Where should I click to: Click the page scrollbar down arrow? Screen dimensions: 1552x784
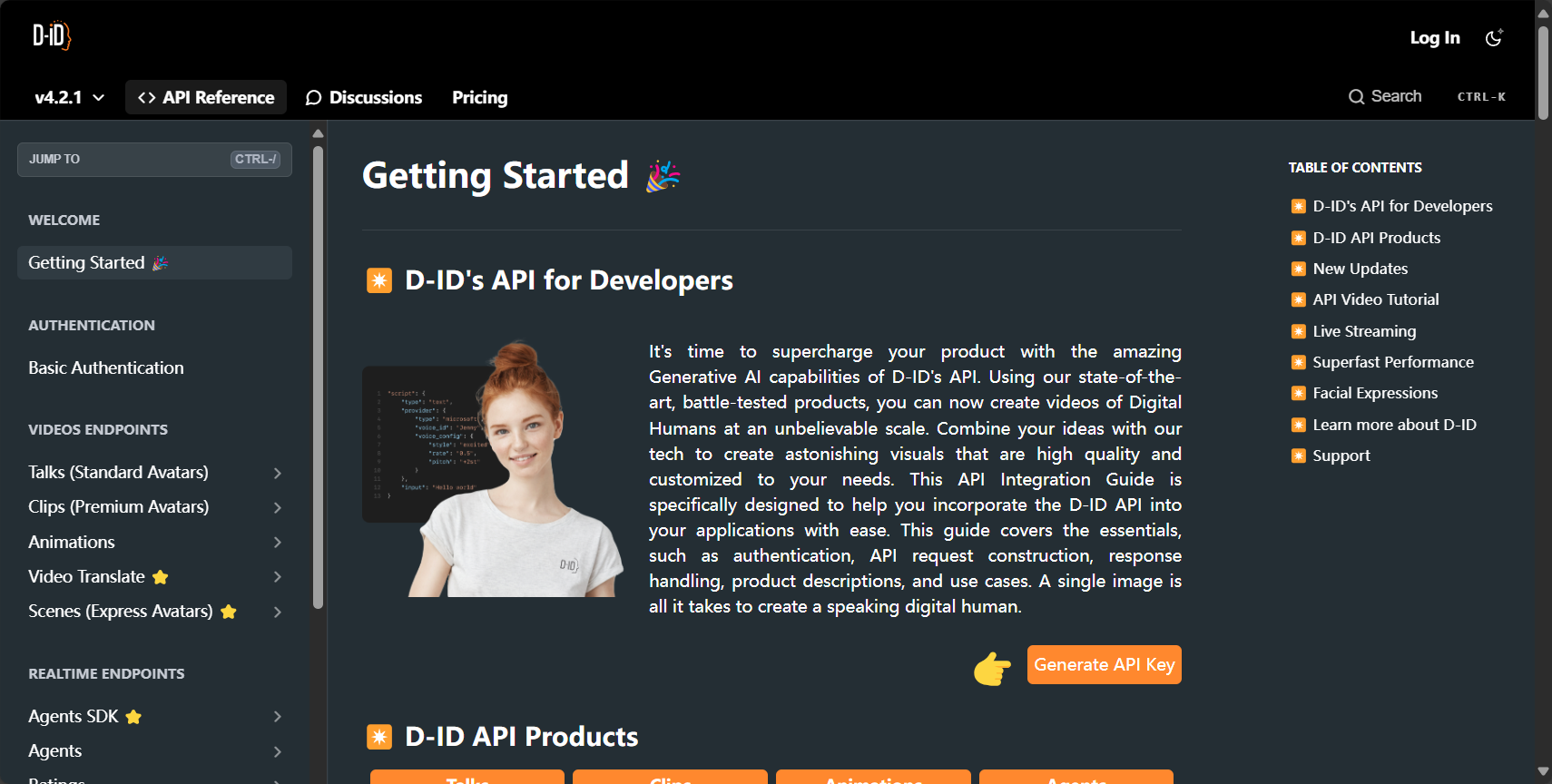point(1543,771)
